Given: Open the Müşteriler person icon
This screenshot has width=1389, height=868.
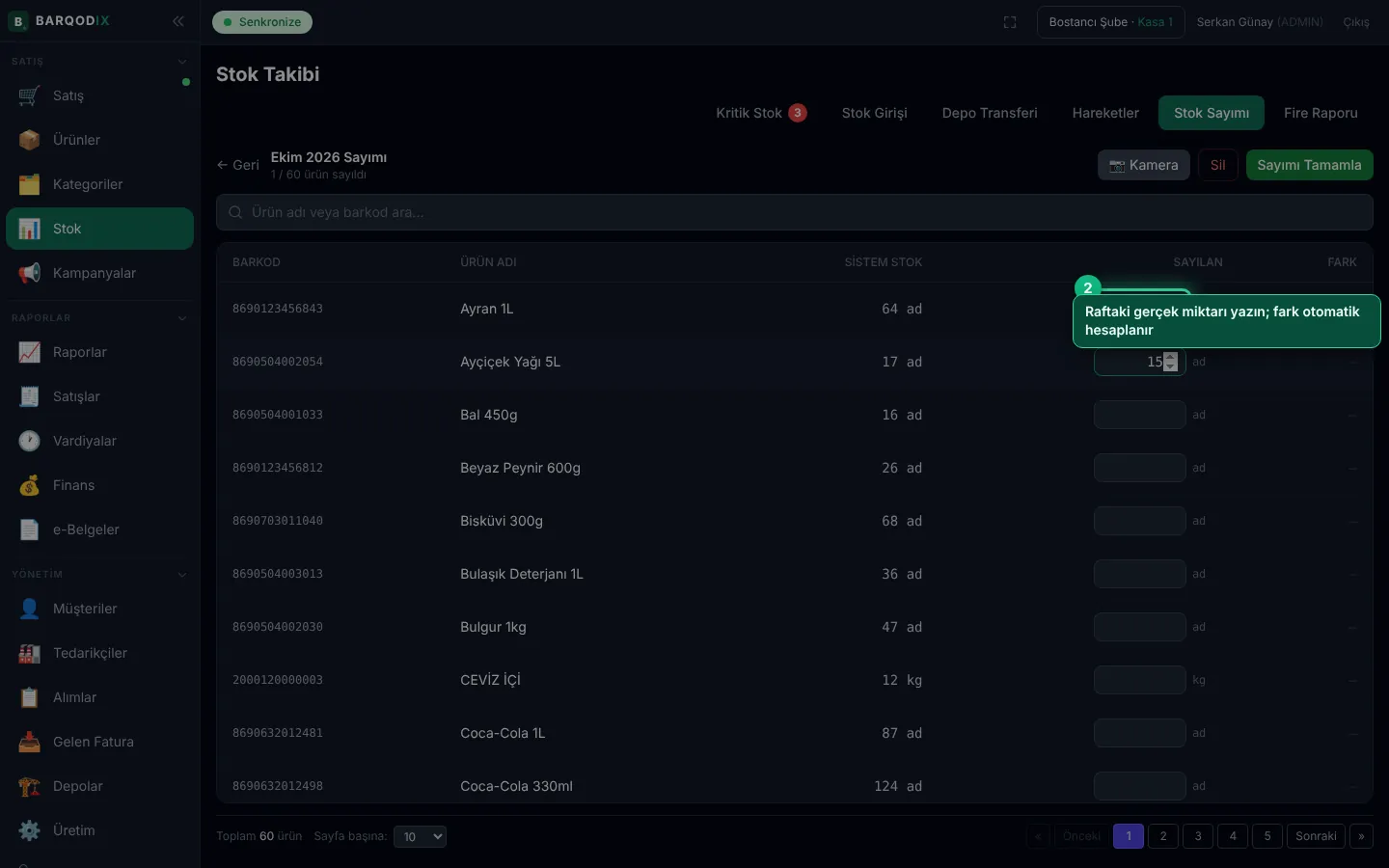Looking at the screenshot, I should coord(29,609).
